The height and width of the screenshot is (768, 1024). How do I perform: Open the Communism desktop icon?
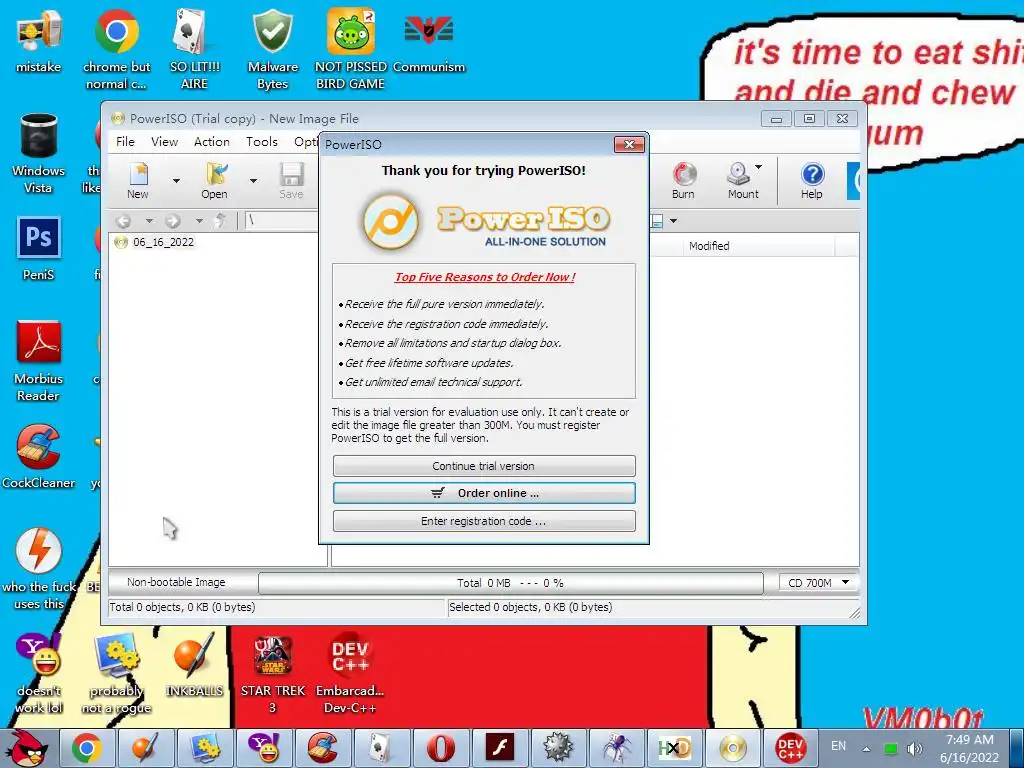(x=429, y=41)
